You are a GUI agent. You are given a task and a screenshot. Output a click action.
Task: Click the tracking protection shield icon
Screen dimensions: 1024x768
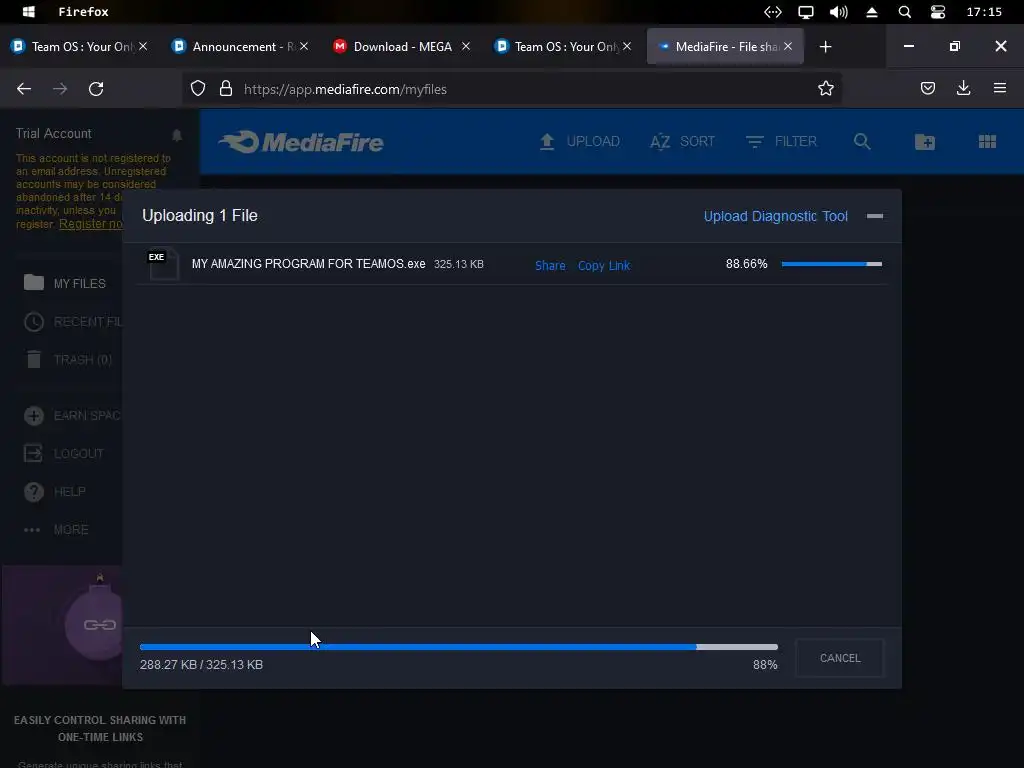pos(198,89)
